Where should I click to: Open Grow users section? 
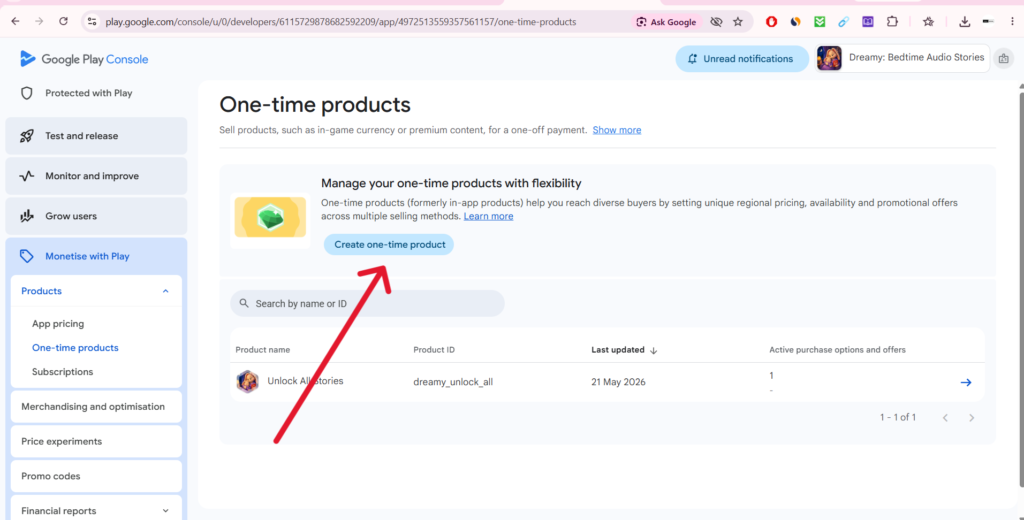tap(96, 216)
